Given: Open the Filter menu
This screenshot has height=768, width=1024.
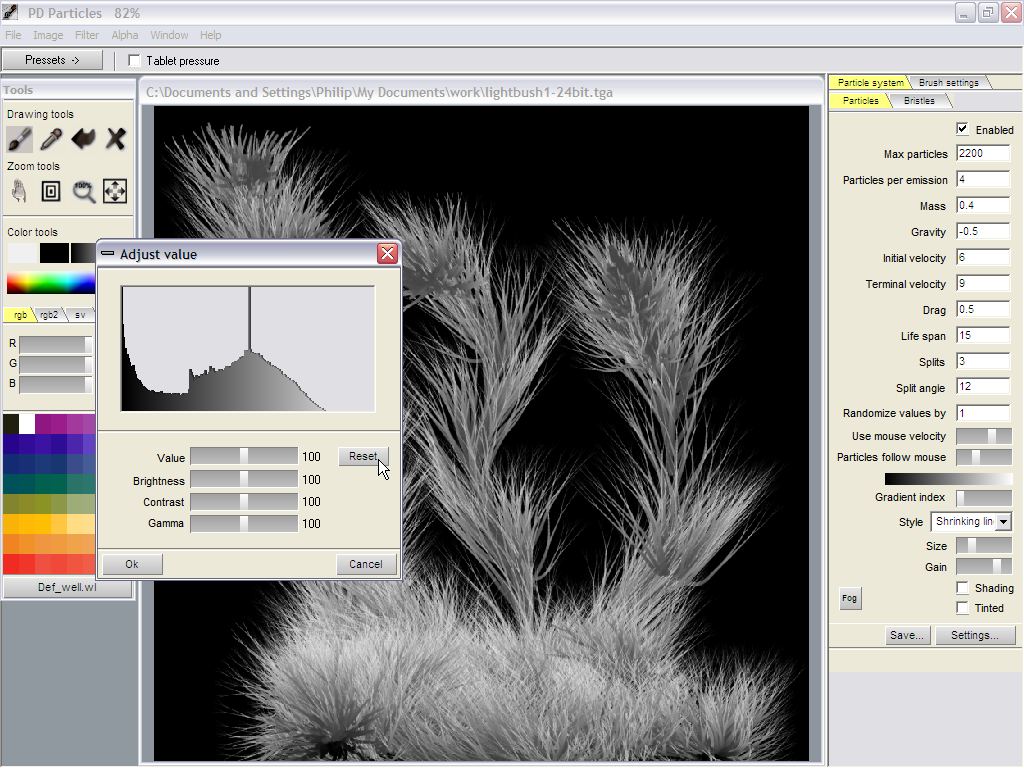Looking at the screenshot, I should pyautogui.click(x=87, y=35).
